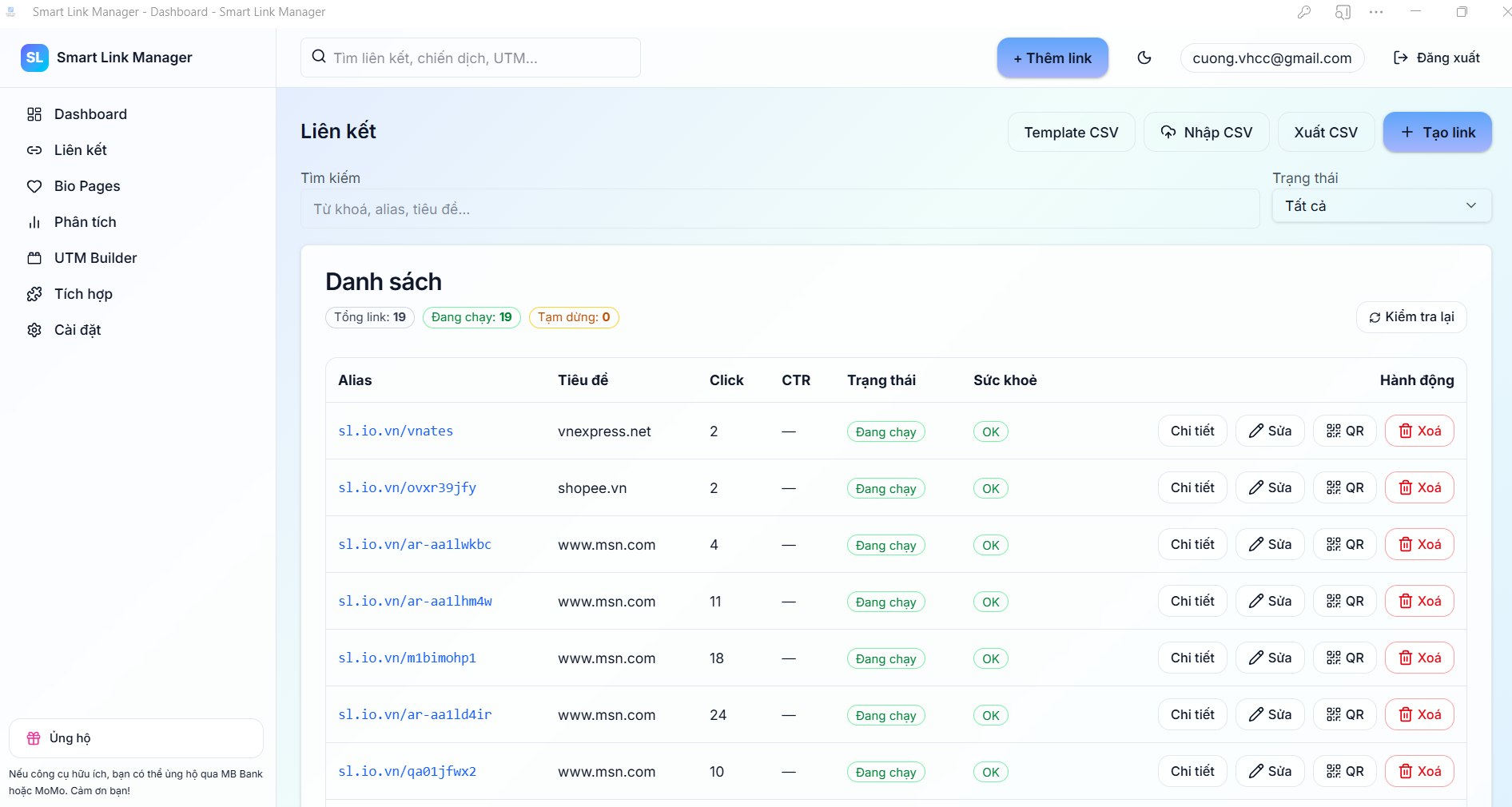
Task: Click the cuong.vhcc@gmail.com account chip
Action: (1272, 58)
